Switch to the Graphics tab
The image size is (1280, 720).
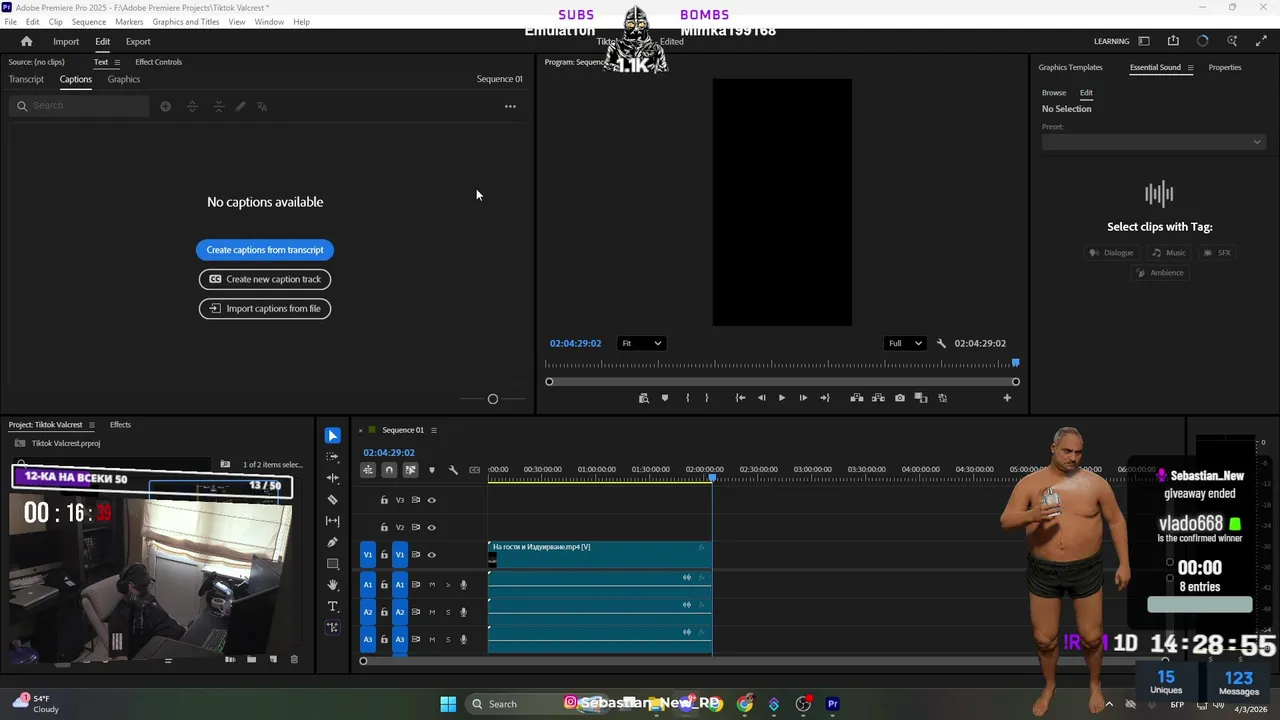pos(124,79)
